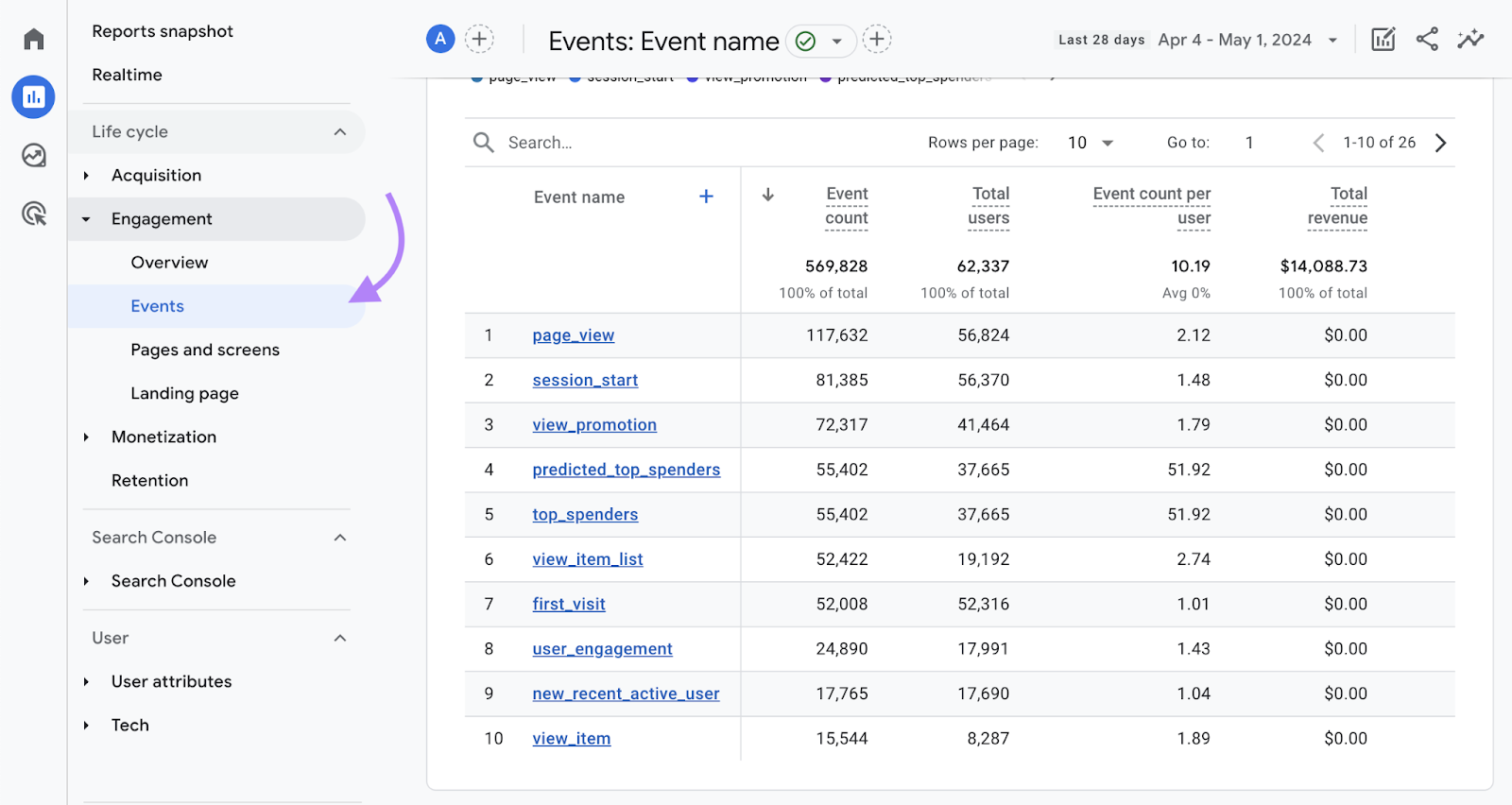Click the total event count 569,828
The width and height of the screenshot is (1512, 805).
(x=836, y=266)
